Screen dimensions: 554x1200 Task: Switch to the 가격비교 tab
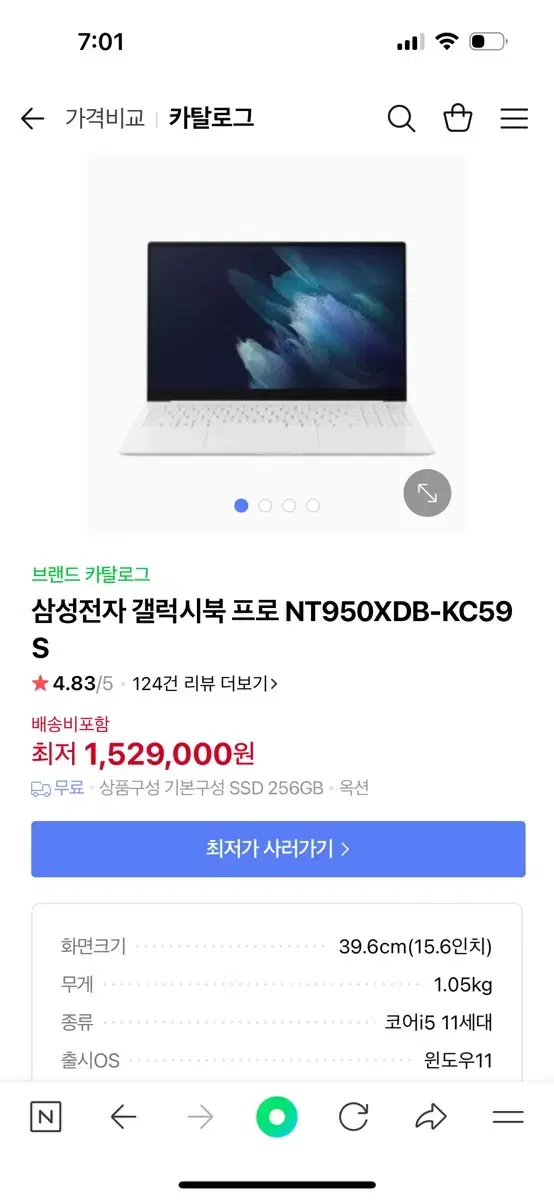pos(105,118)
